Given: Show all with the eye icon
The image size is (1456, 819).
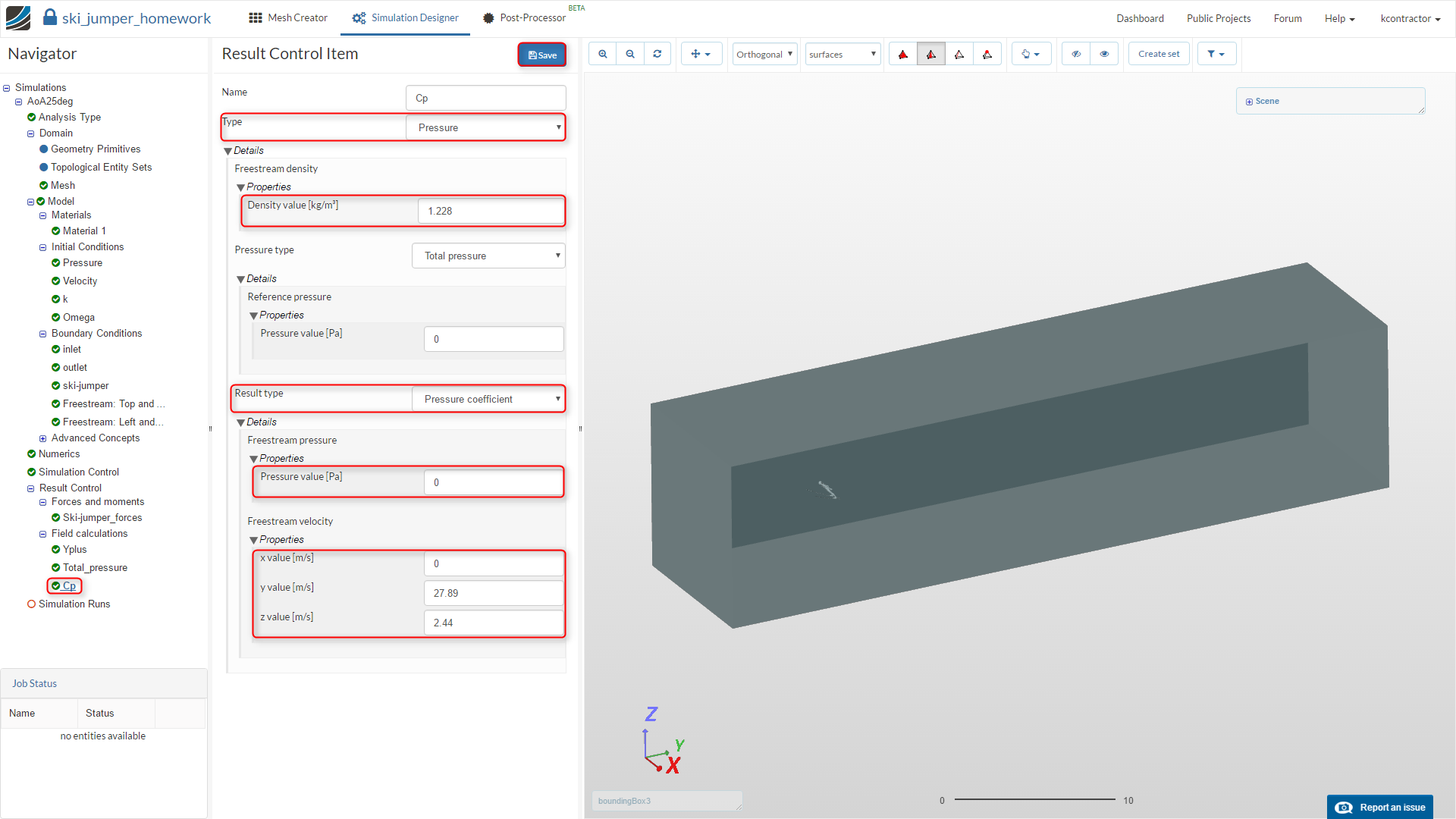Looking at the screenshot, I should (1104, 54).
